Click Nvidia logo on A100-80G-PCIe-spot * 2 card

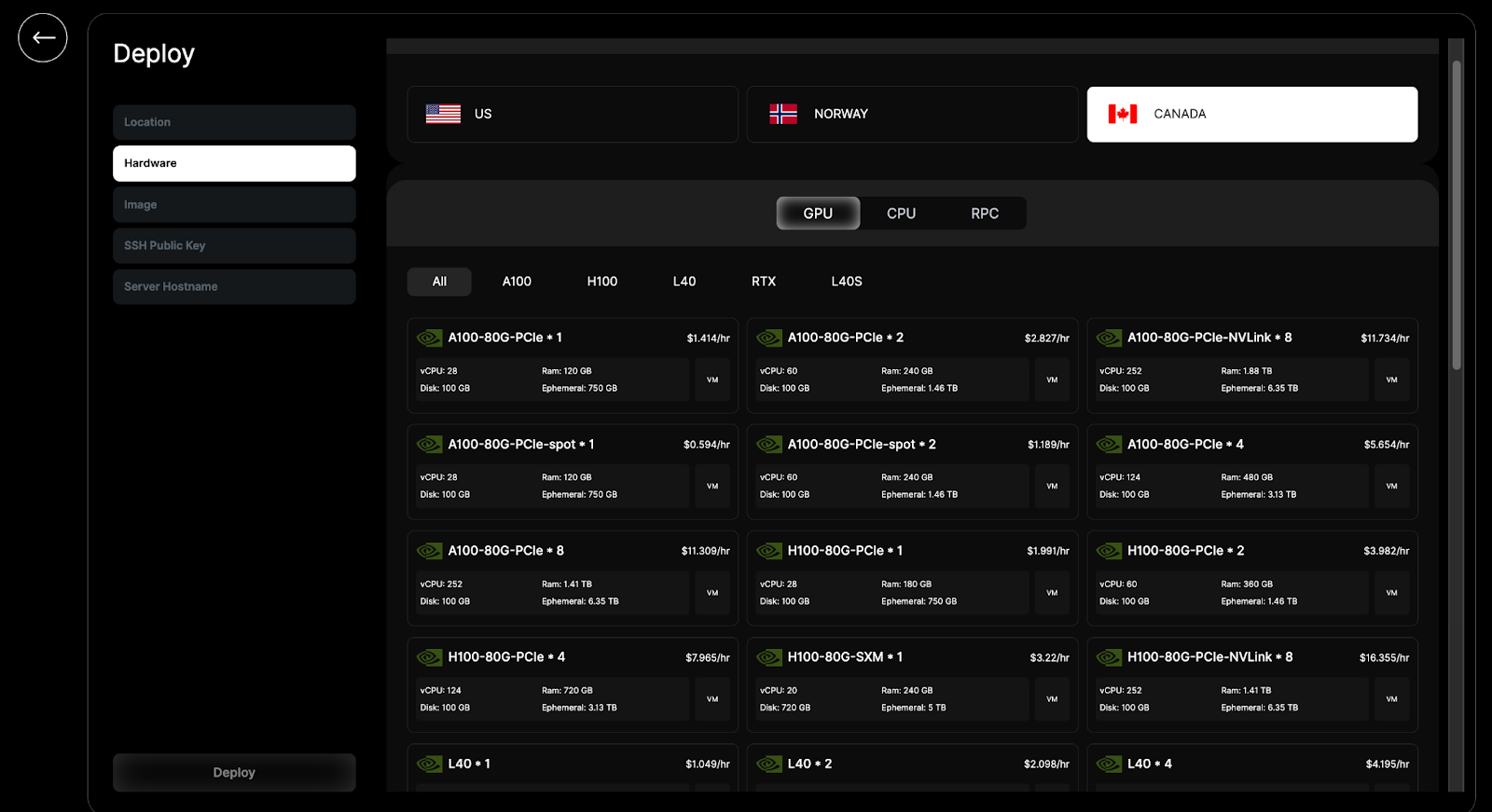pos(769,445)
